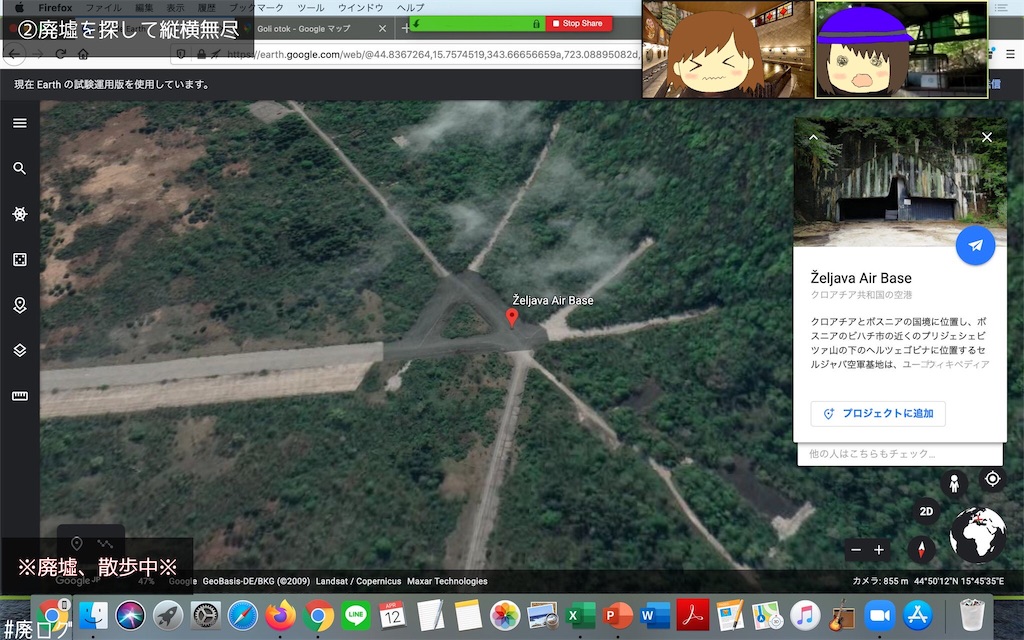Open Projects placemark icon in sidebar
This screenshot has width=1024, height=640.
click(20, 305)
